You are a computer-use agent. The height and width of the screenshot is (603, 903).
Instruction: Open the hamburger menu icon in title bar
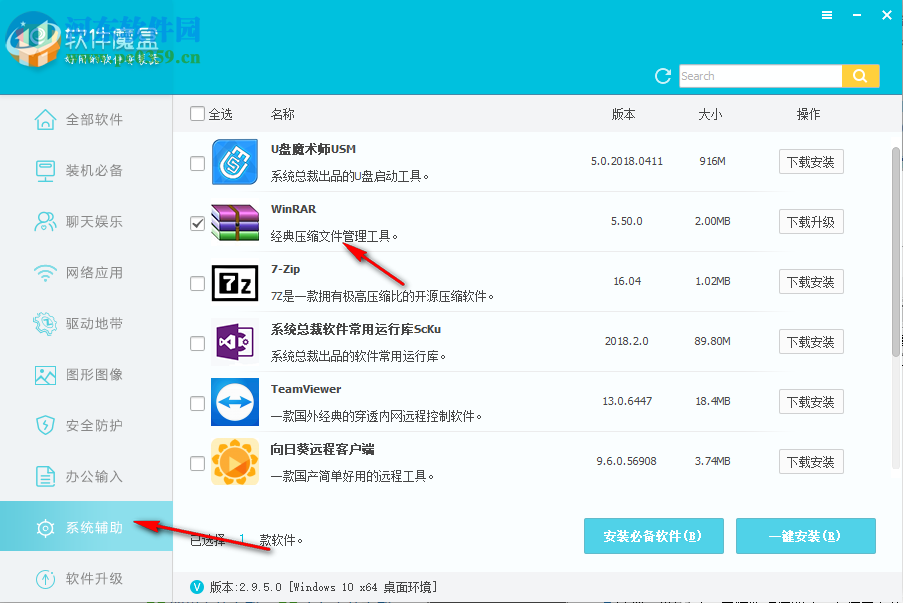827,16
